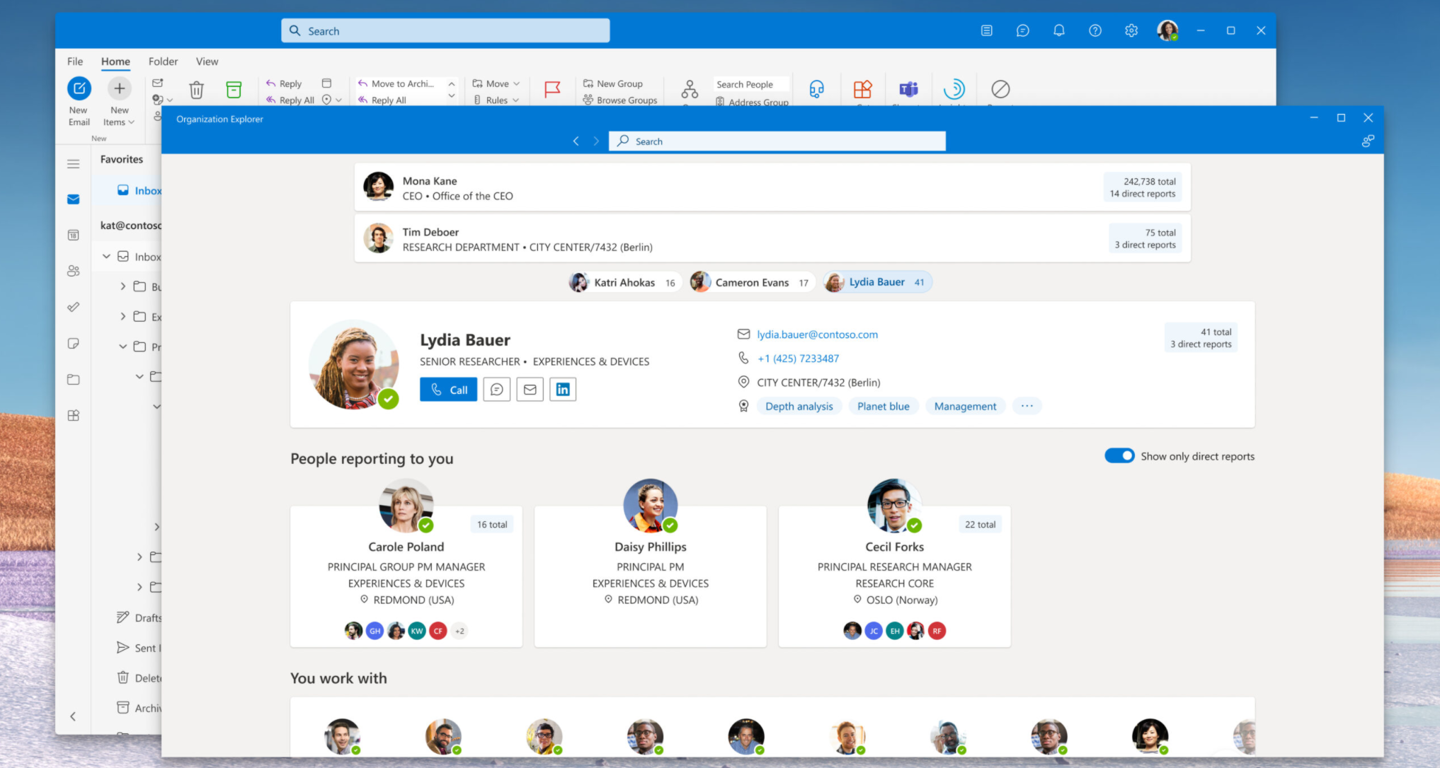Click the red Follow Up flag icon
The image size is (1440, 768).
552,89
